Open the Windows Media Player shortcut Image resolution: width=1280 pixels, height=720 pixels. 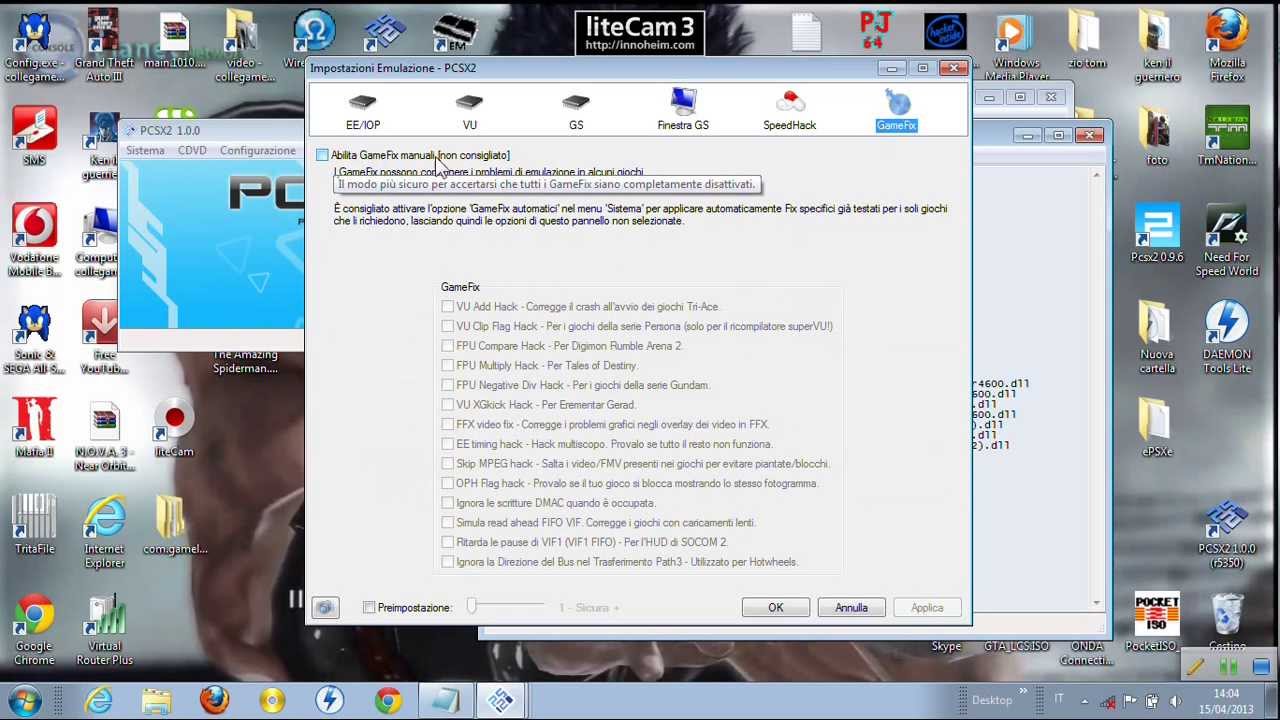point(1017,47)
